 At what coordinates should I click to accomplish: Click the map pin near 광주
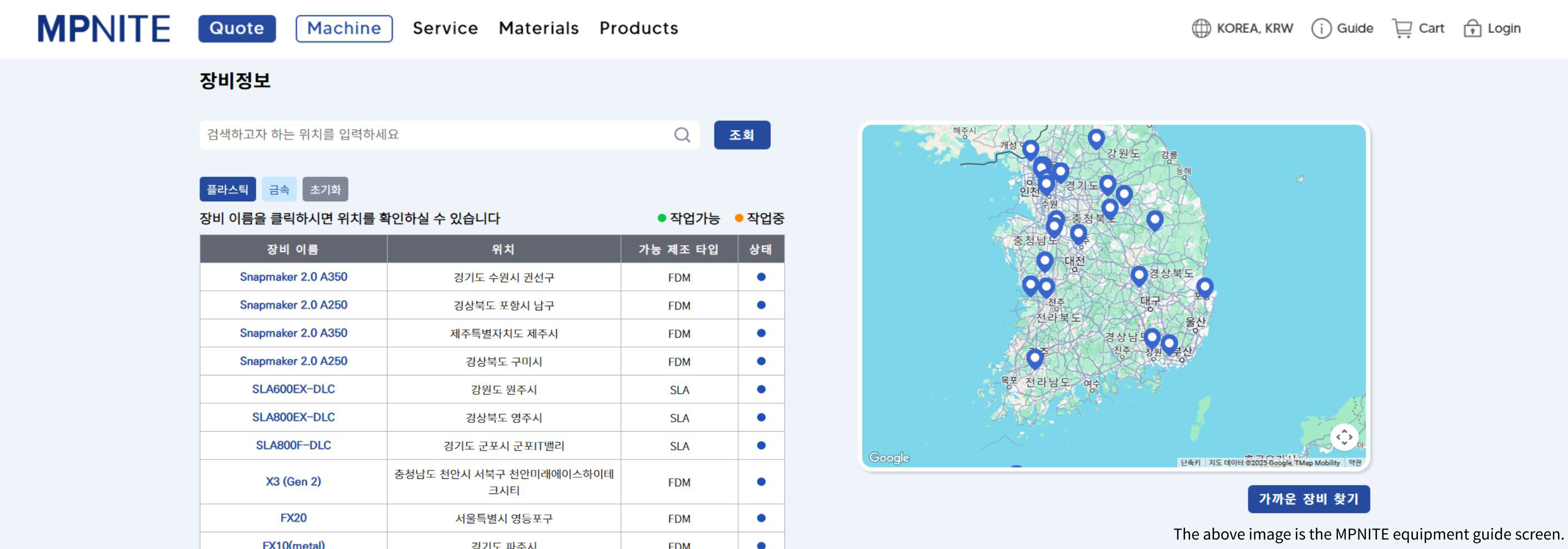[1035, 359]
